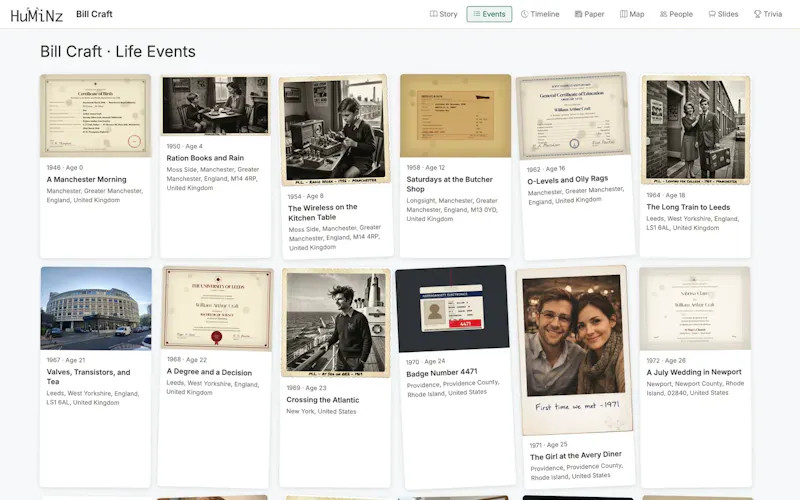Image resolution: width=800 pixels, height=500 pixels.
Task: Click the title 'O-Levels and Oily Rags'
Action: point(567,180)
